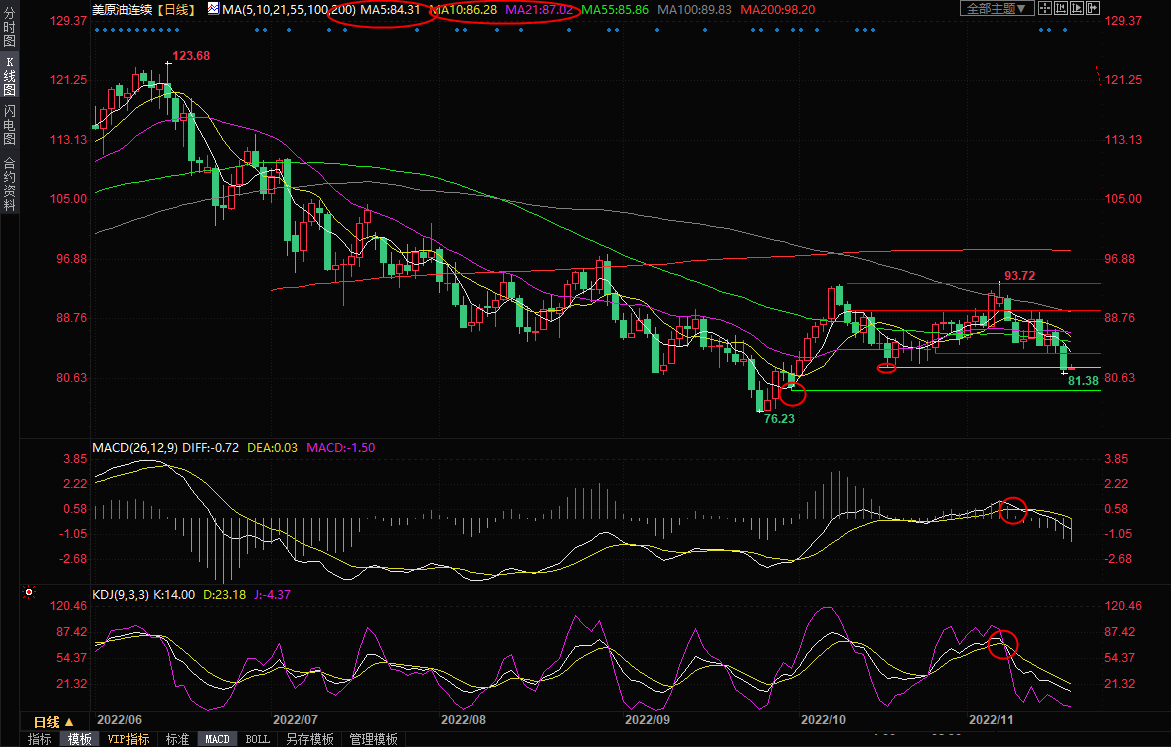
Task: Click the 管理模板 button
Action: point(373,739)
